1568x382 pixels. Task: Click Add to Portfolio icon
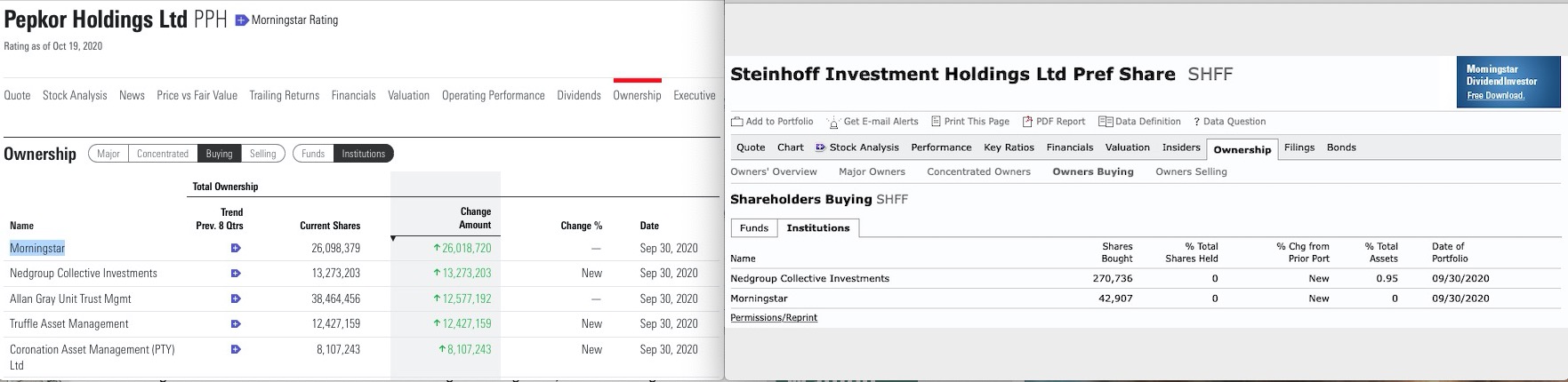[x=736, y=122]
